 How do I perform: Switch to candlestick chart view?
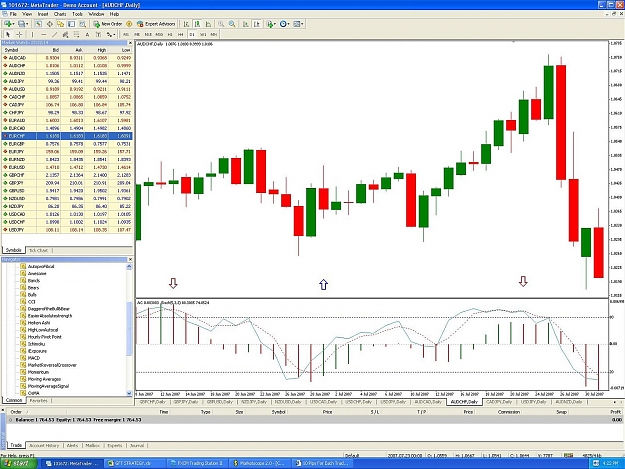(197, 24)
